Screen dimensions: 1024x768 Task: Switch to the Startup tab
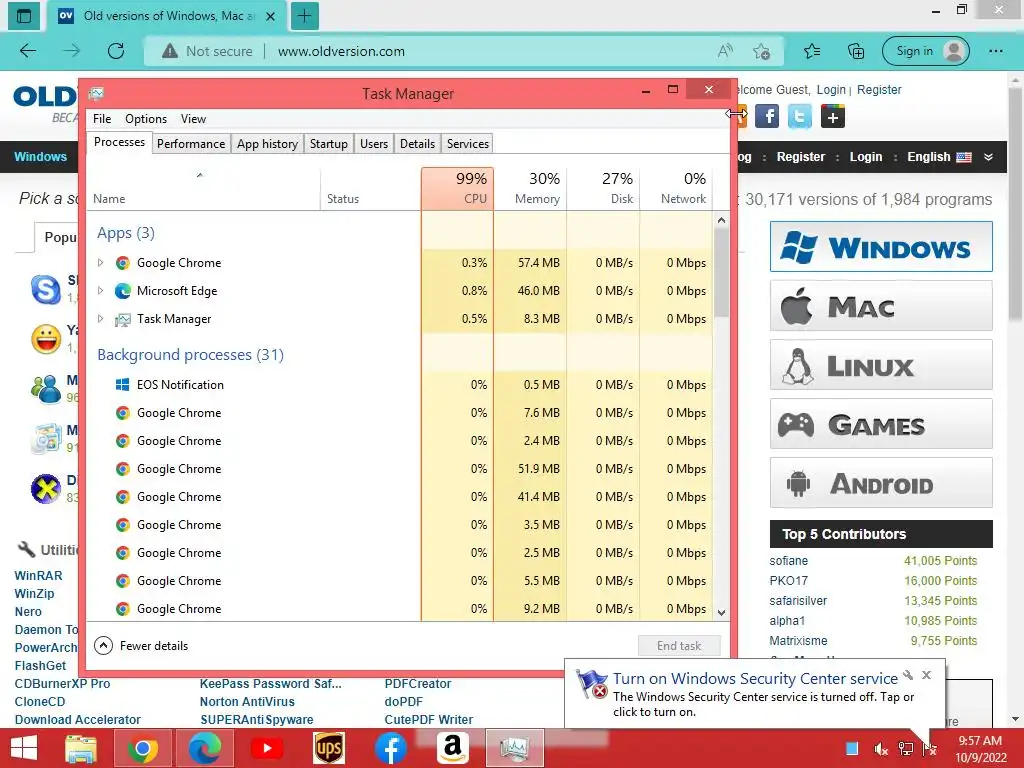[328, 144]
